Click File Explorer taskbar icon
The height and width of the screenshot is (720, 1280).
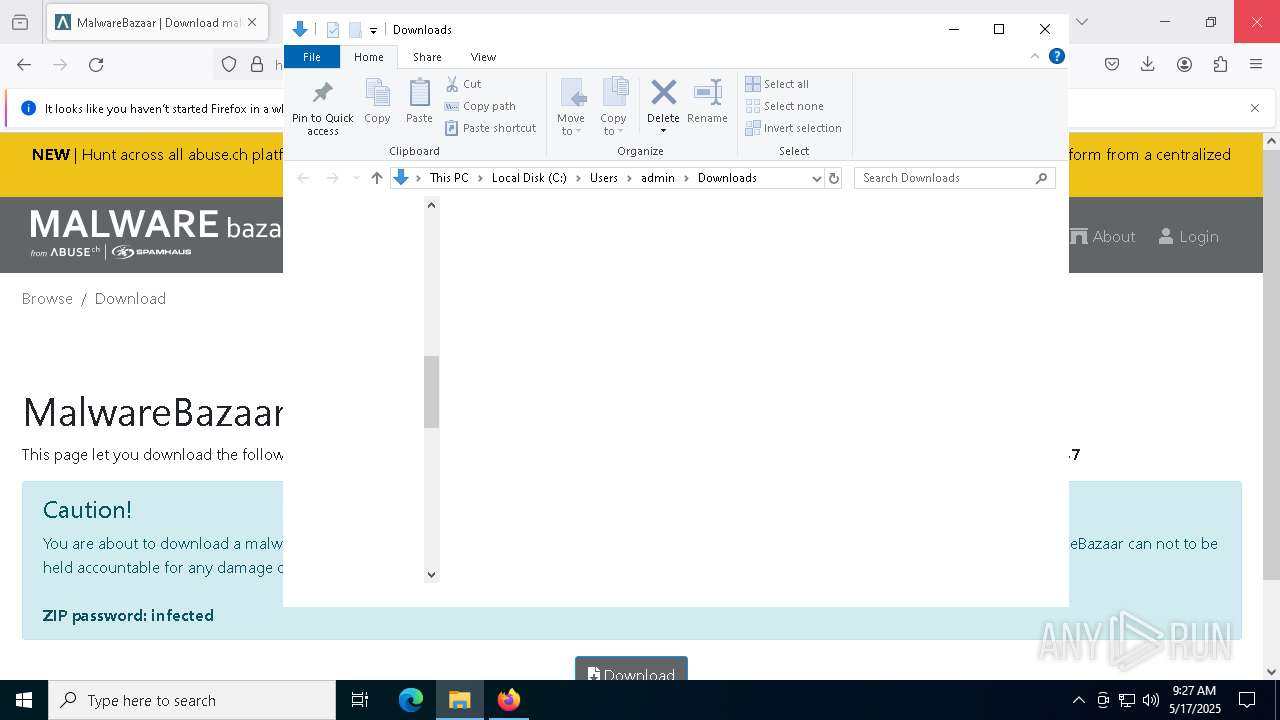(460, 700)
